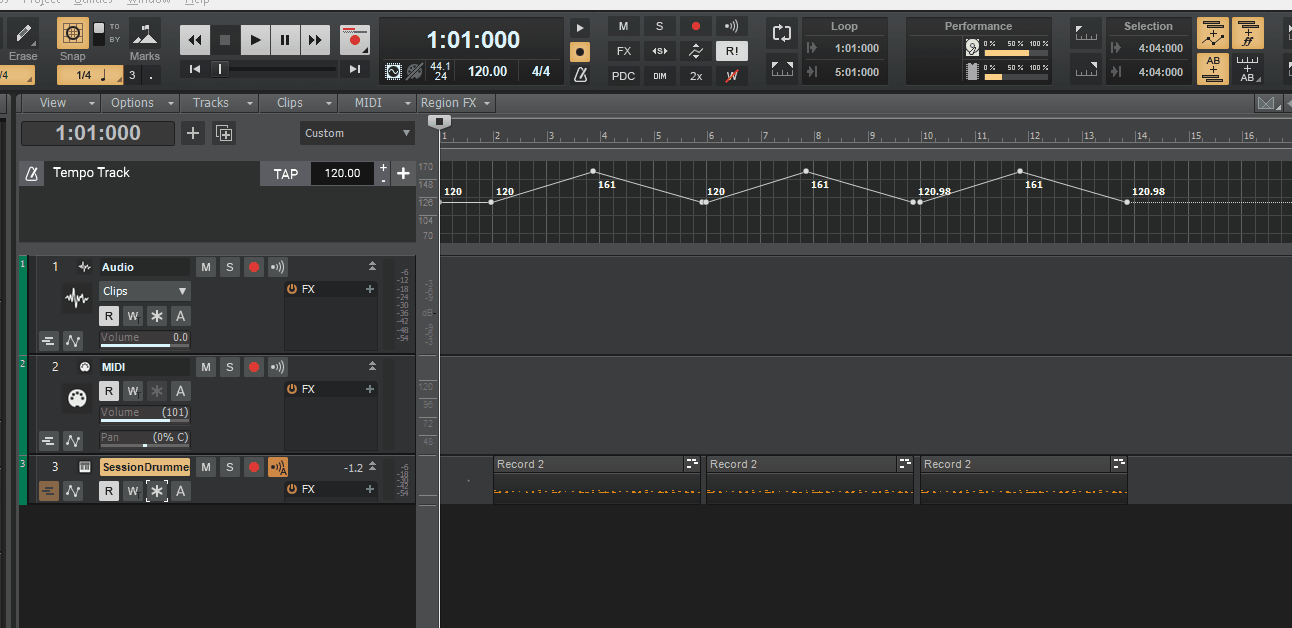
Task: Enable 2x record precision icon
Action: pos(696,75)
